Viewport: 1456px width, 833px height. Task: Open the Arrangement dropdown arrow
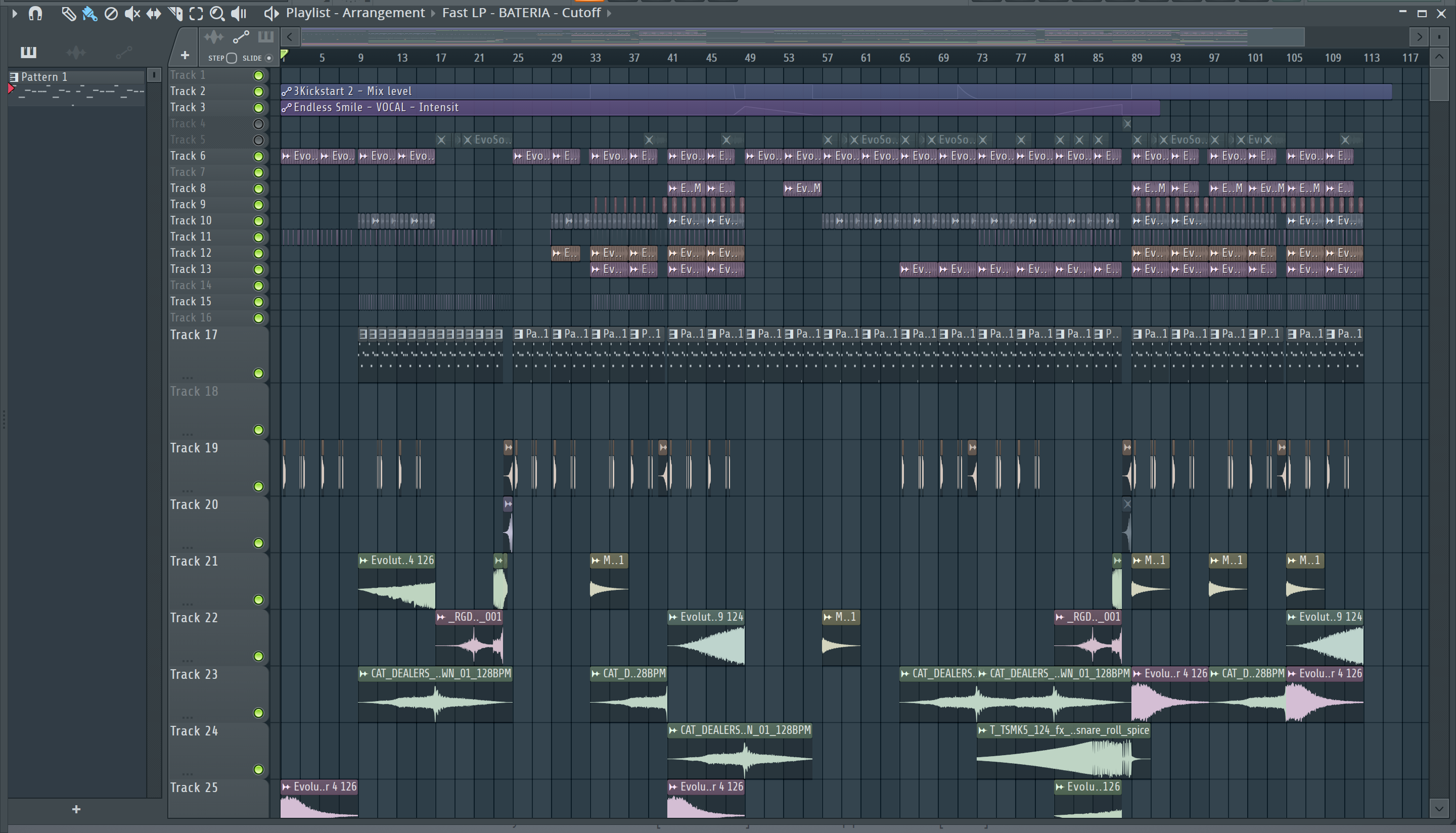(433, 13)
